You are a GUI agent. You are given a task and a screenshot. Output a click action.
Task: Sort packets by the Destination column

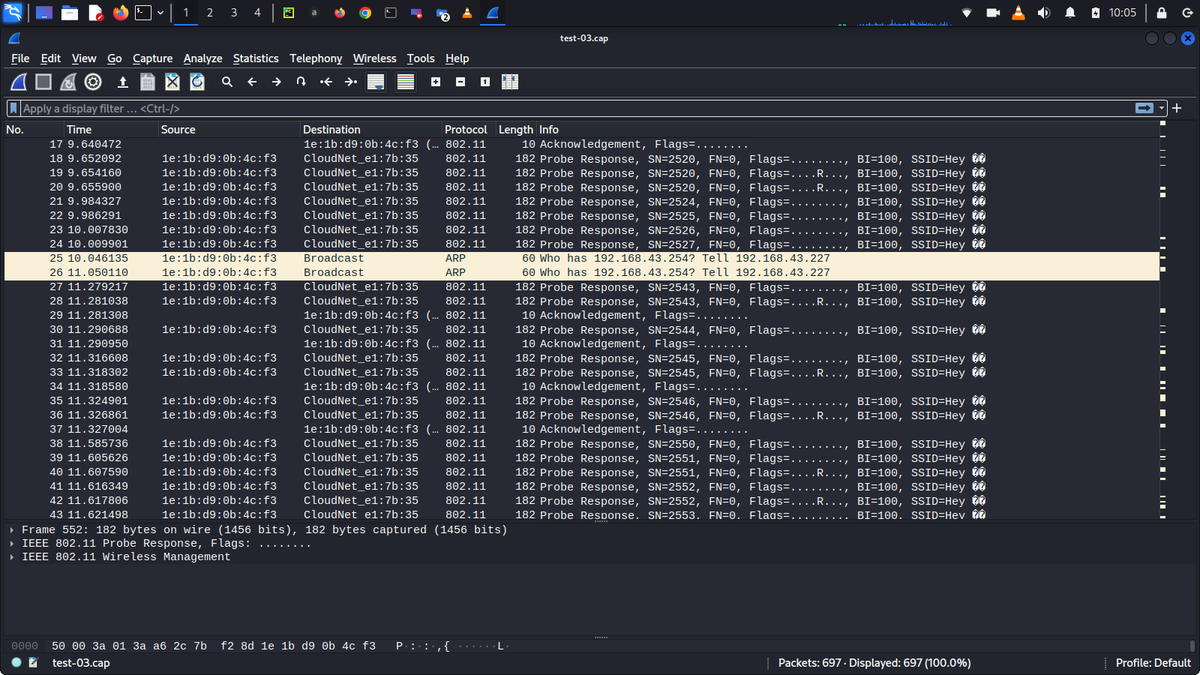coord(371,130)
